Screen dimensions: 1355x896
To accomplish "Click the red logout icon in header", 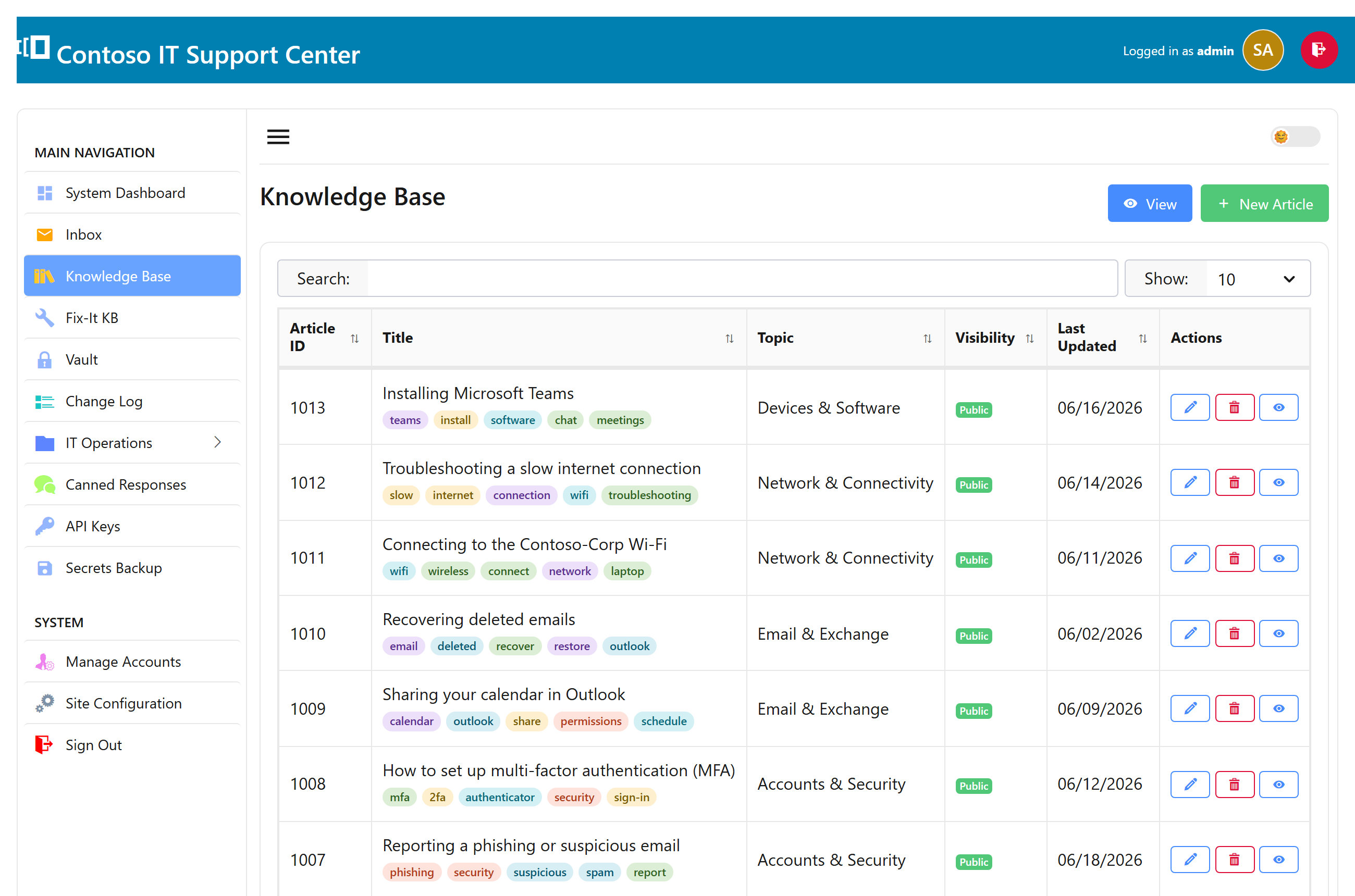I will click(x=1319, y=51).
